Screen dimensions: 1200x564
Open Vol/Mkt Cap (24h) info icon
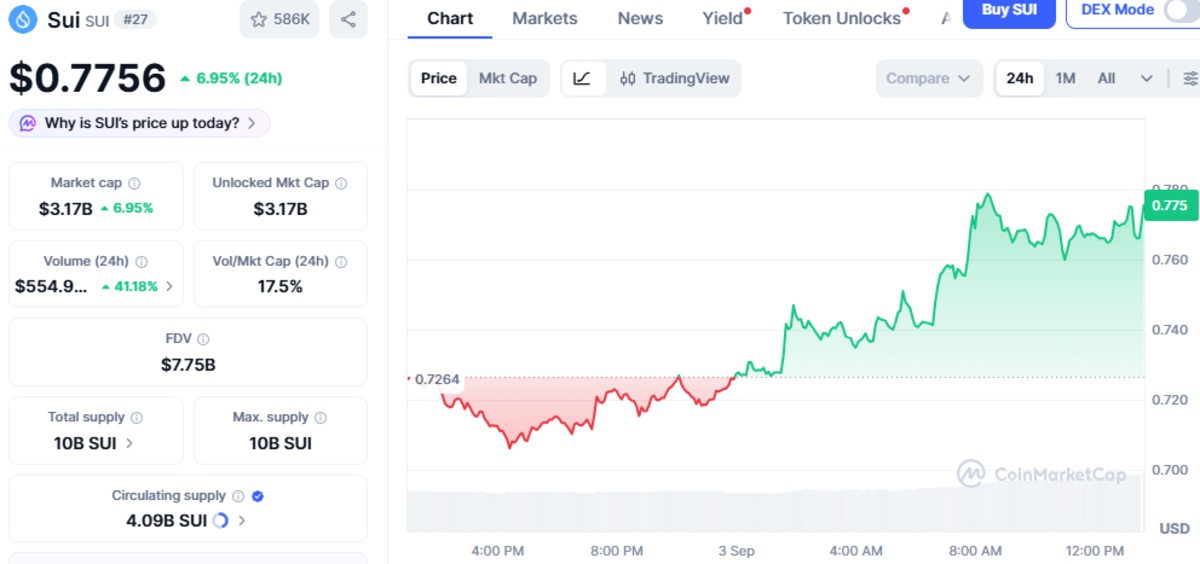point(341,261)
